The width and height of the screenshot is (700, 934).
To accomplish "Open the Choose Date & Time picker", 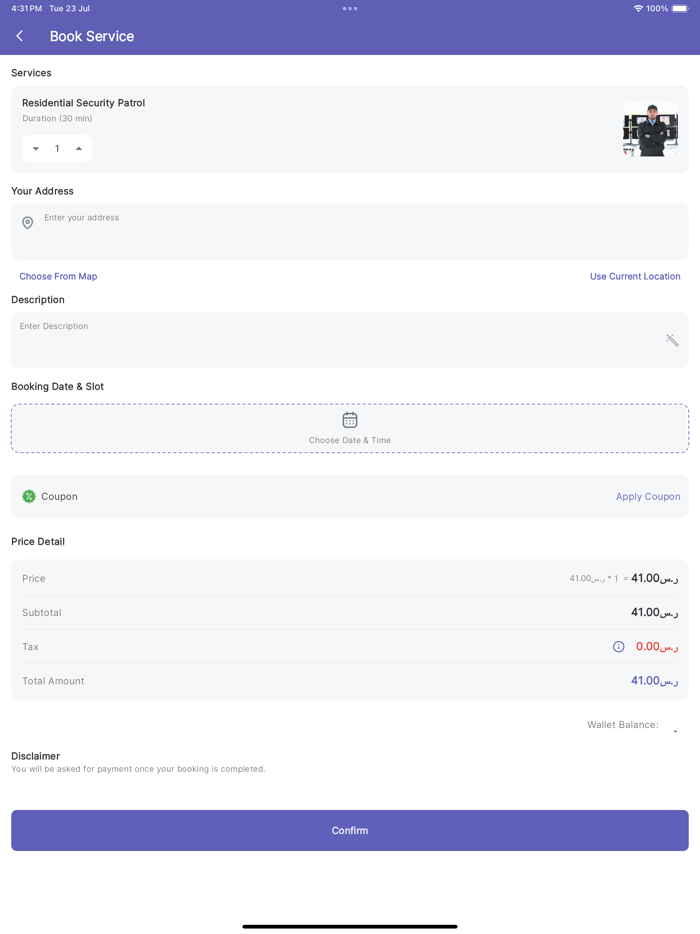I will tap(350, 440).
